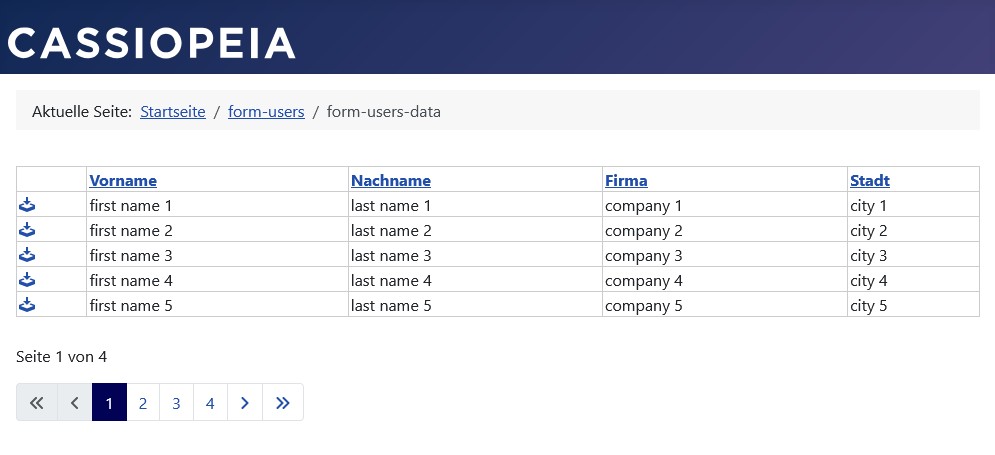The width and height of the screenshot is (995, 455).
Task: Navigate to form-users breadcrumb link
Action: [x=266, y=112]
